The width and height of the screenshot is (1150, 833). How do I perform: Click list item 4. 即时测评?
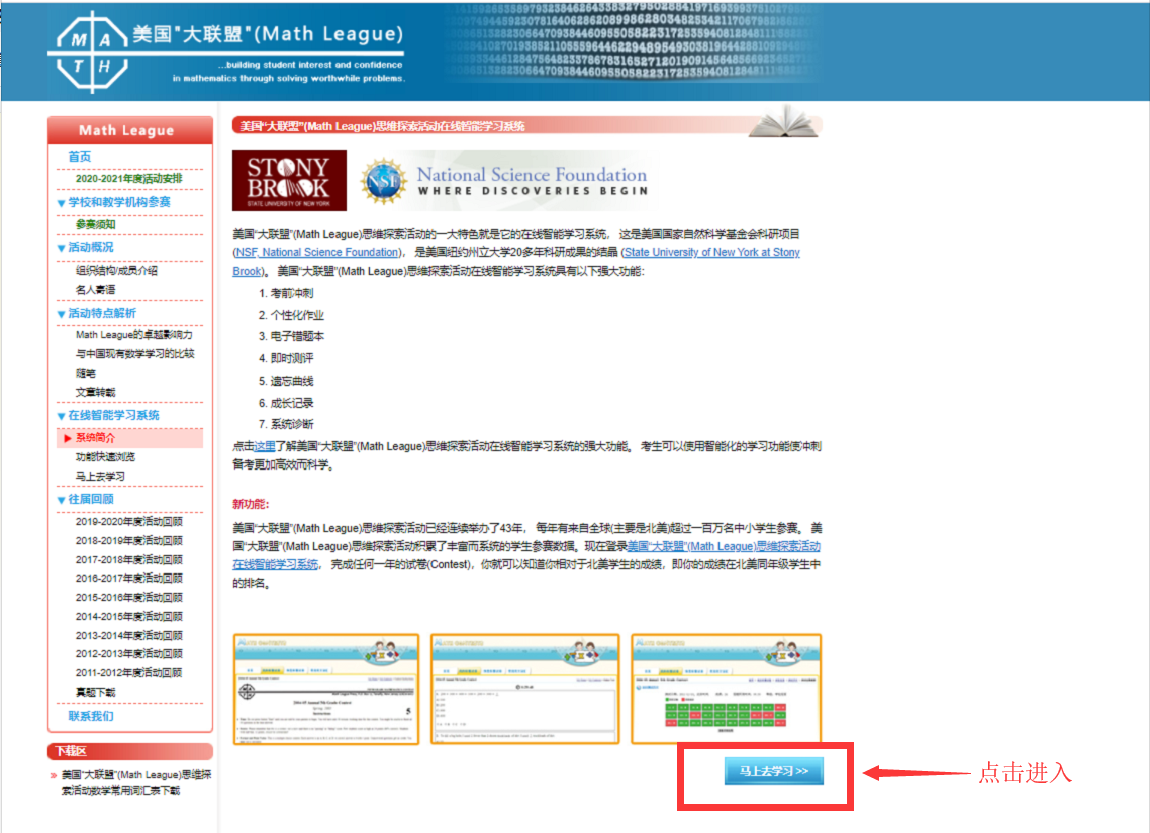(x=286, y=359)
